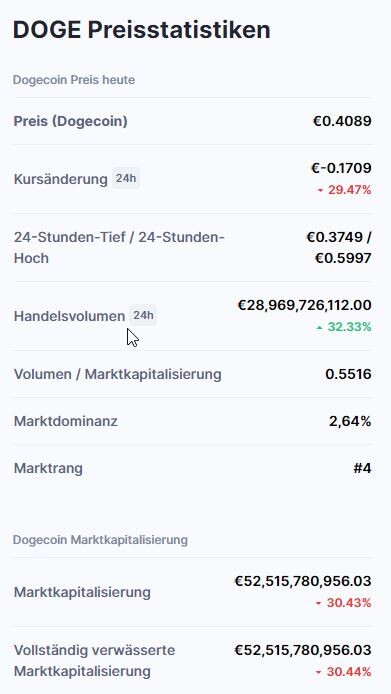Image resolution: width=391 pixels, height=694 pixels.
Task: Click the red down arrow beside 30.43%
Action: (318, 603)
